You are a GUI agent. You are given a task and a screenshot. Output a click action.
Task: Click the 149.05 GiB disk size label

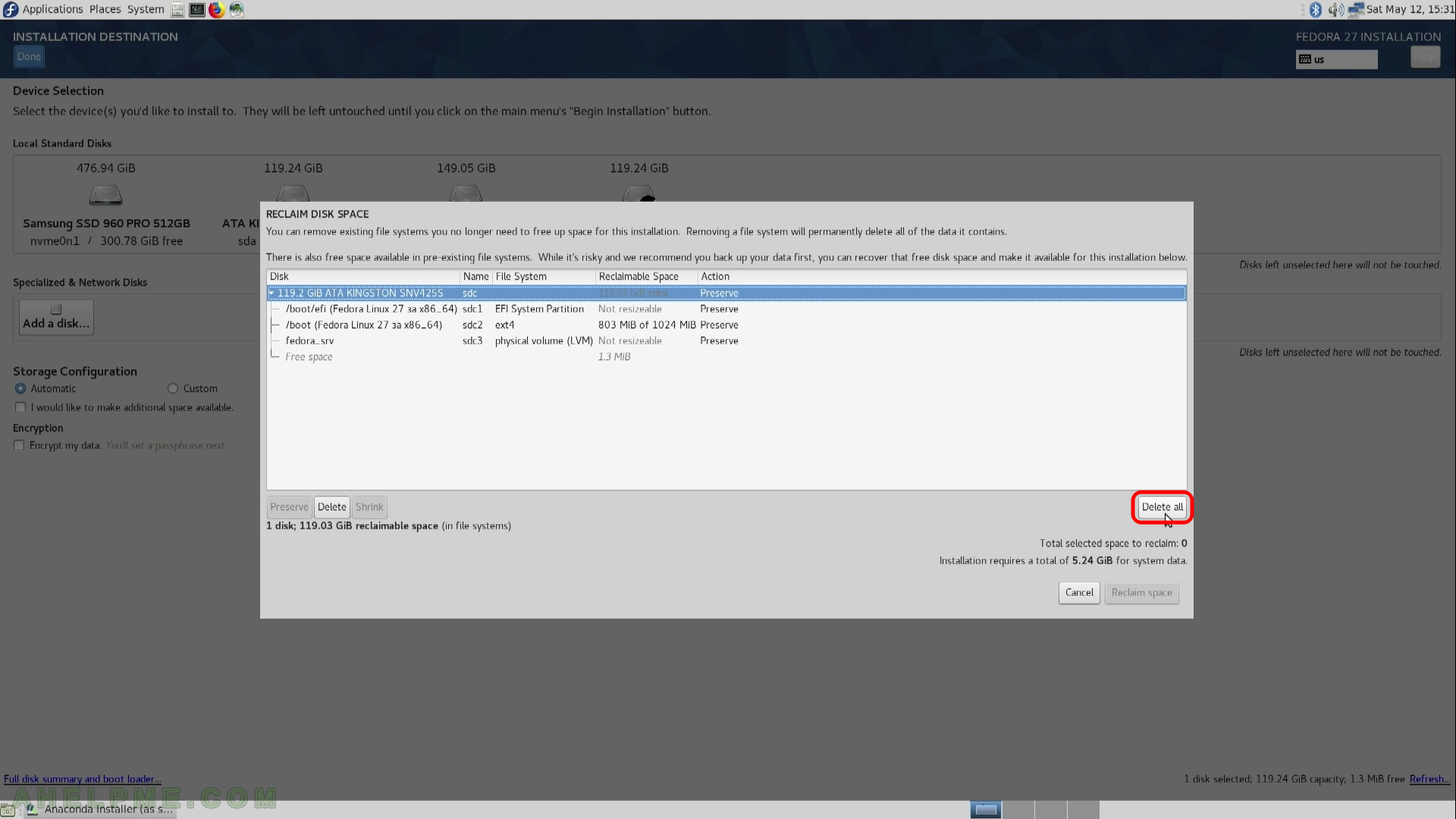coord(466,168)
